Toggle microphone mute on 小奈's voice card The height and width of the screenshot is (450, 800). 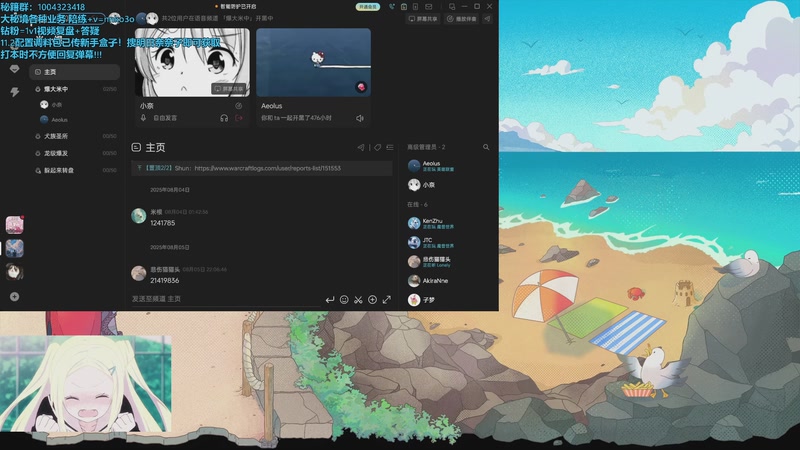[x=143, y=118]
